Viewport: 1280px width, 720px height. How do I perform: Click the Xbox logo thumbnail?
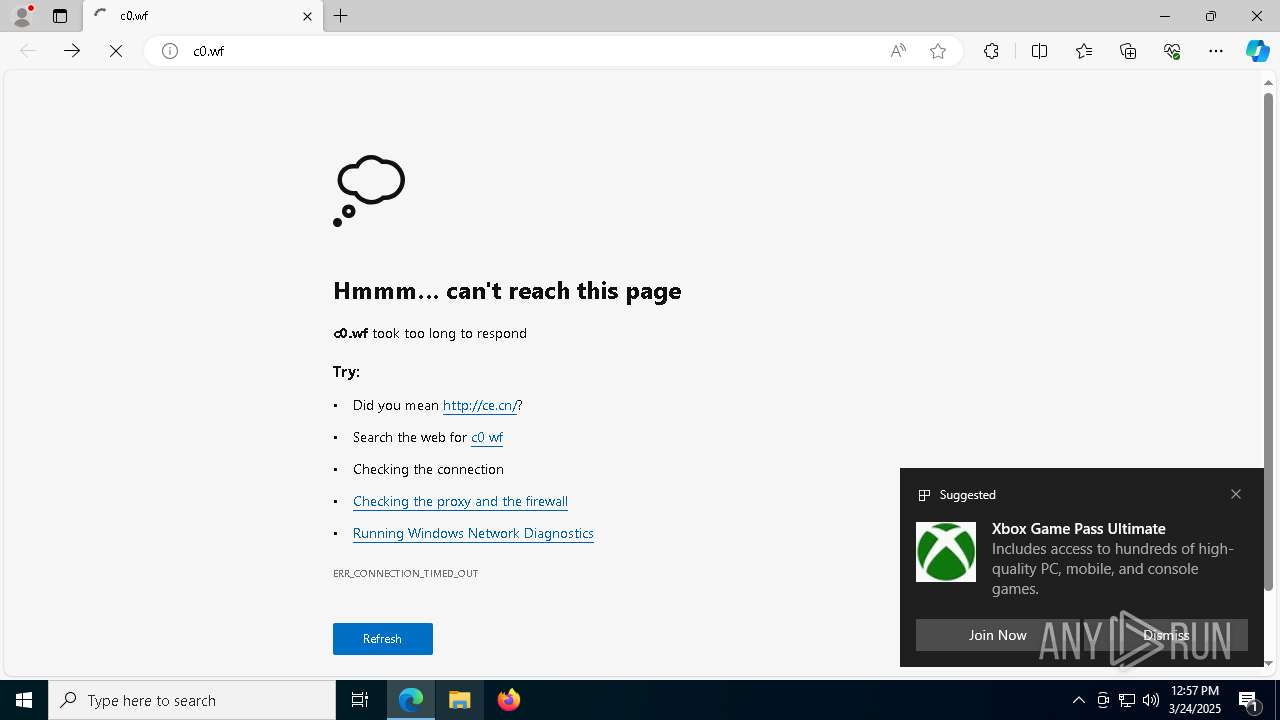point(946,552)
